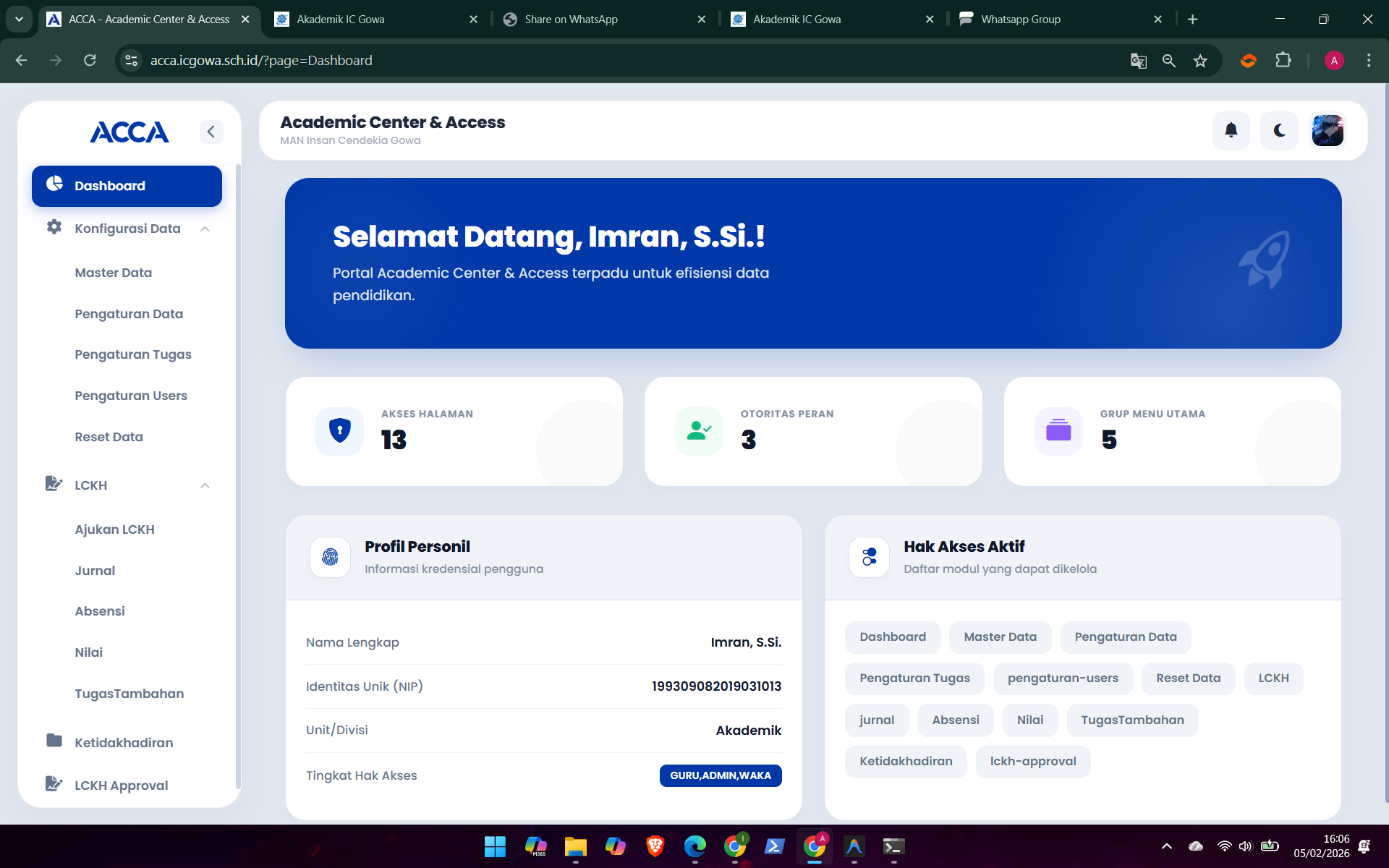
Task: Click the Reset Data access chip
Action: pos(1188,678)
